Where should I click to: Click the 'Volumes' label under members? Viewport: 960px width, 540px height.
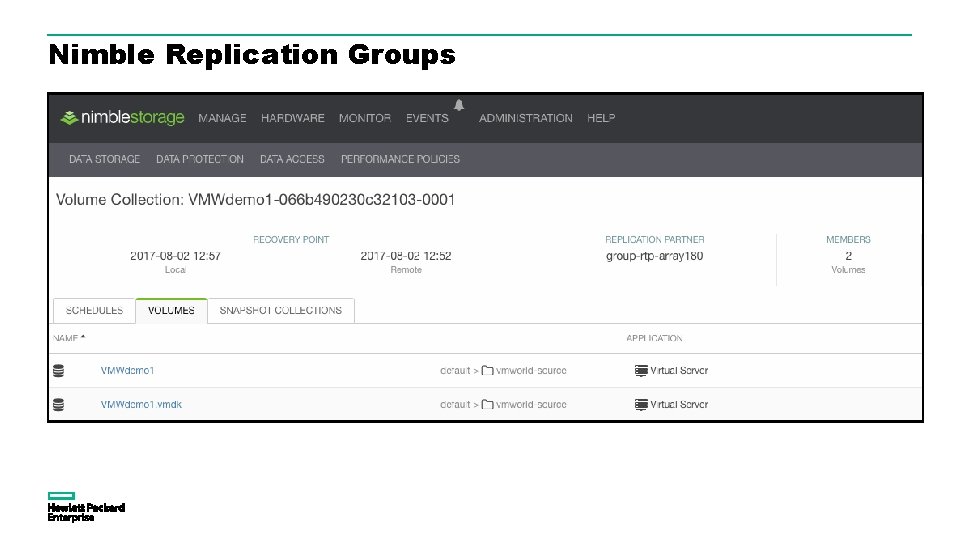click(849, 269)
